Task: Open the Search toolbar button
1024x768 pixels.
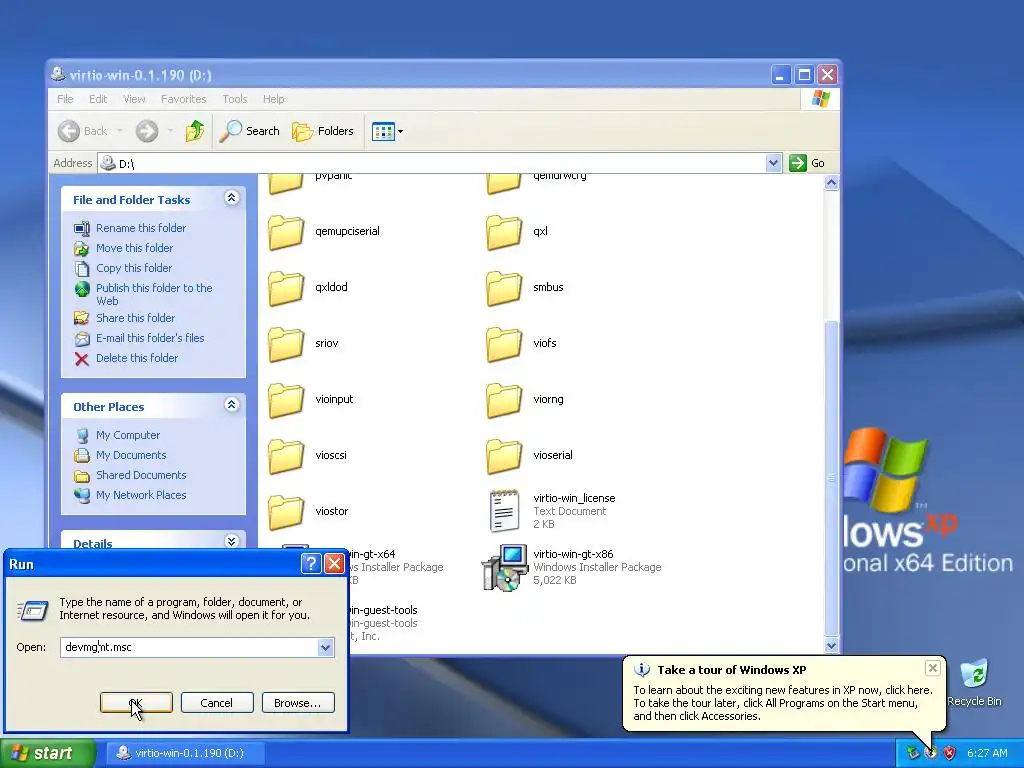Action: [249, 131]
